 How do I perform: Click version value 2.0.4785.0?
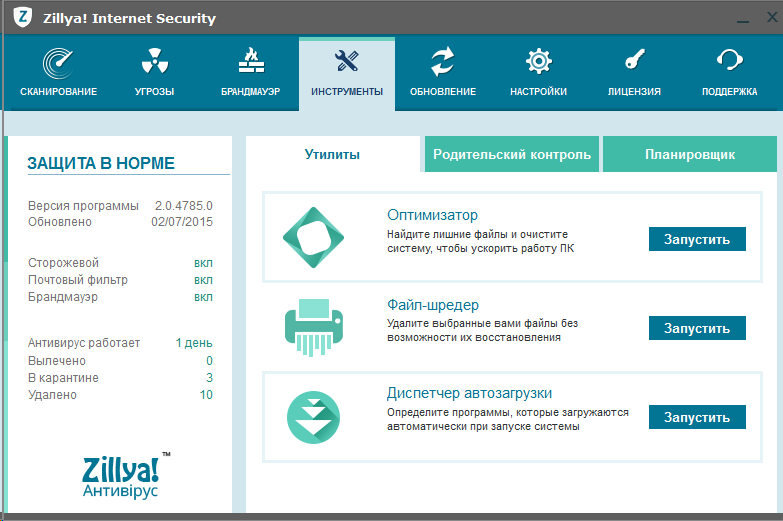click(184, 206)
